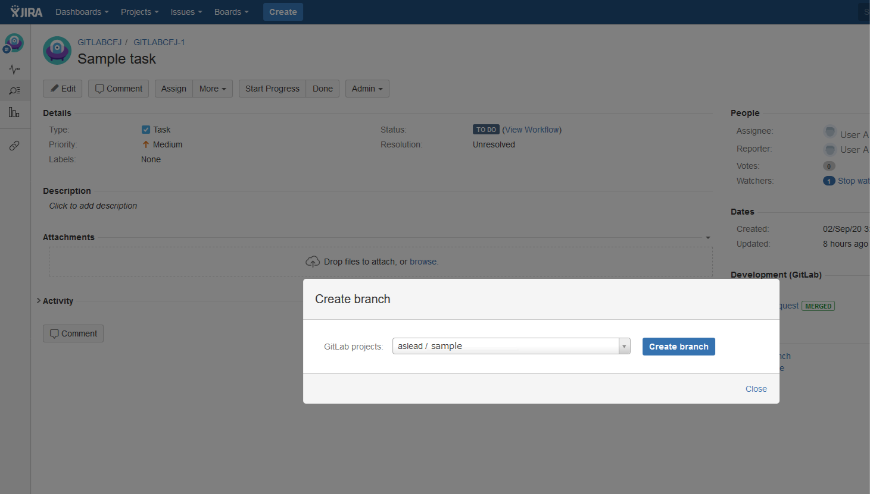Click the Assignee user avatar
The width and height of the screenshot is (870, 494).
pos(830,132)
